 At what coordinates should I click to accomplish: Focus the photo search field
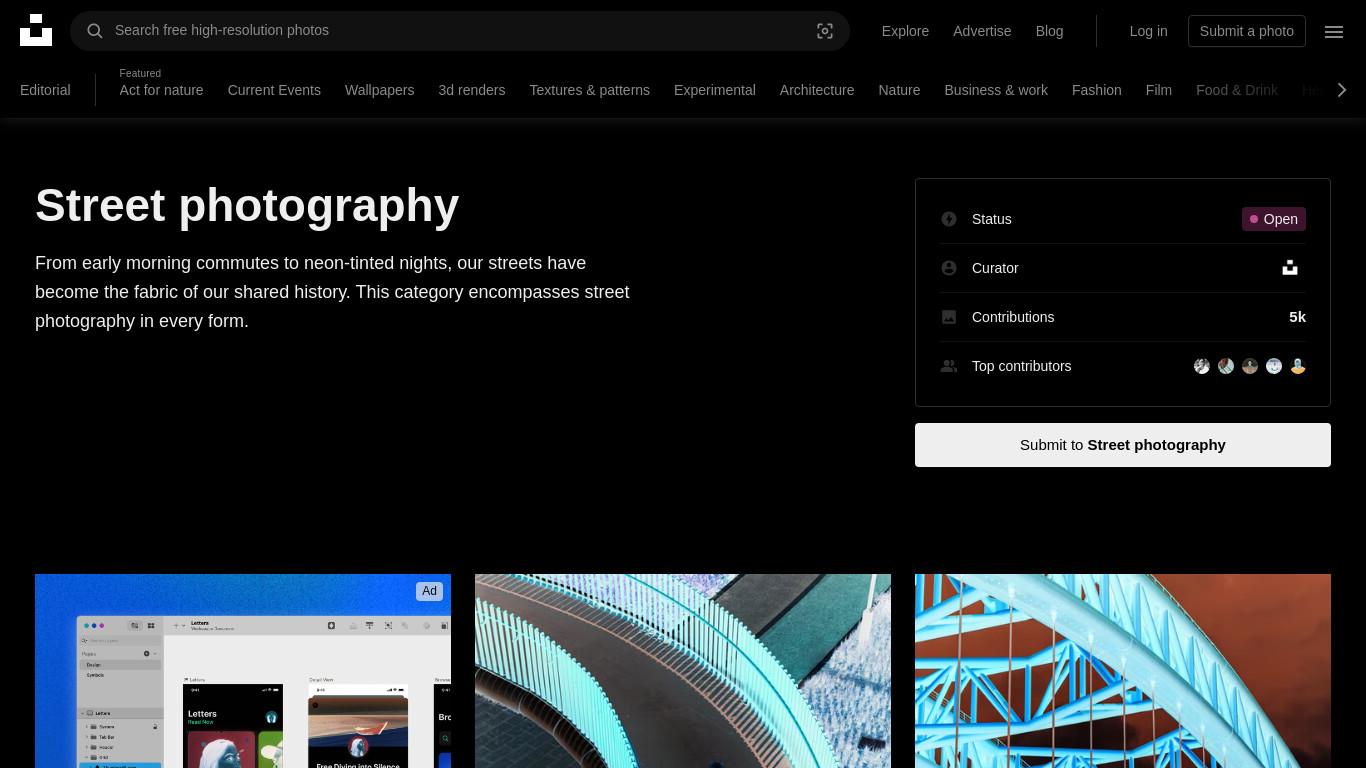459,31
